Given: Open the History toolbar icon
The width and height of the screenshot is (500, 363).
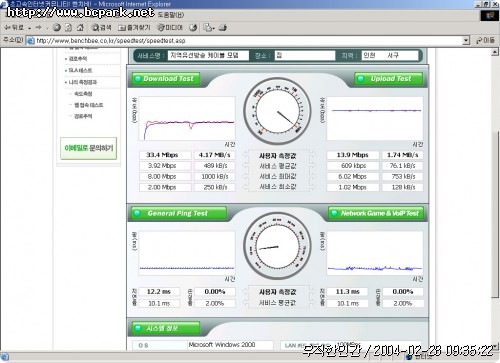Looking at the screenshot, I should tap(193, 28).
